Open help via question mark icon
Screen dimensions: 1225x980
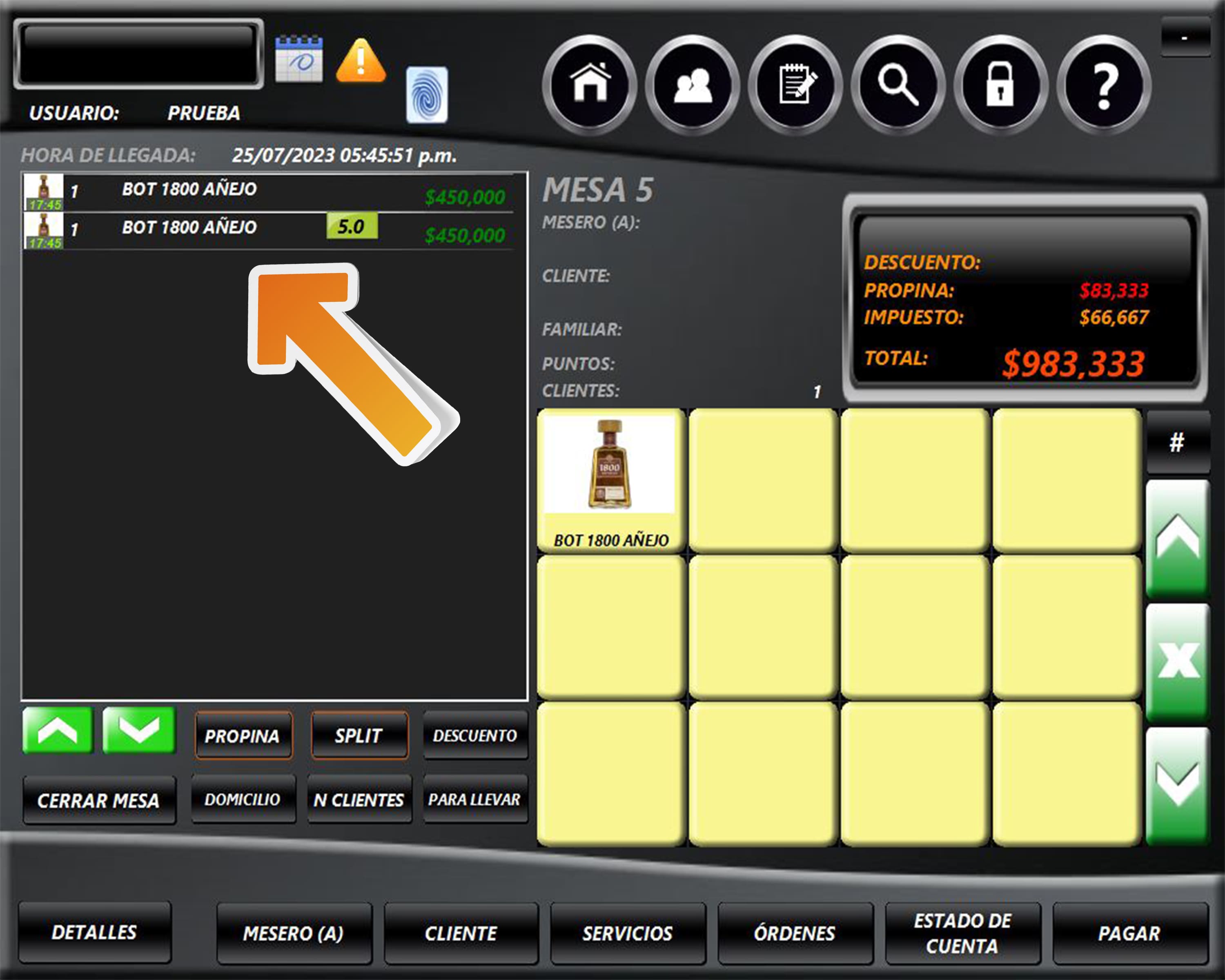1103,85
